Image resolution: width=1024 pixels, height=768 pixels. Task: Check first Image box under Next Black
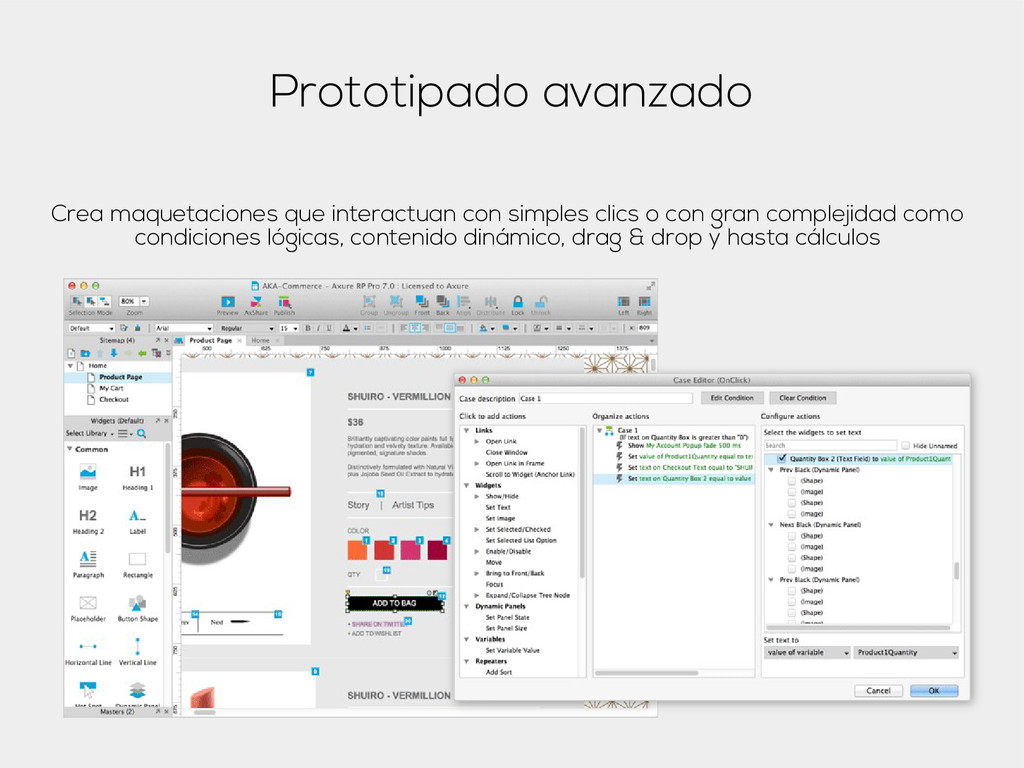[x=792, y=547]
